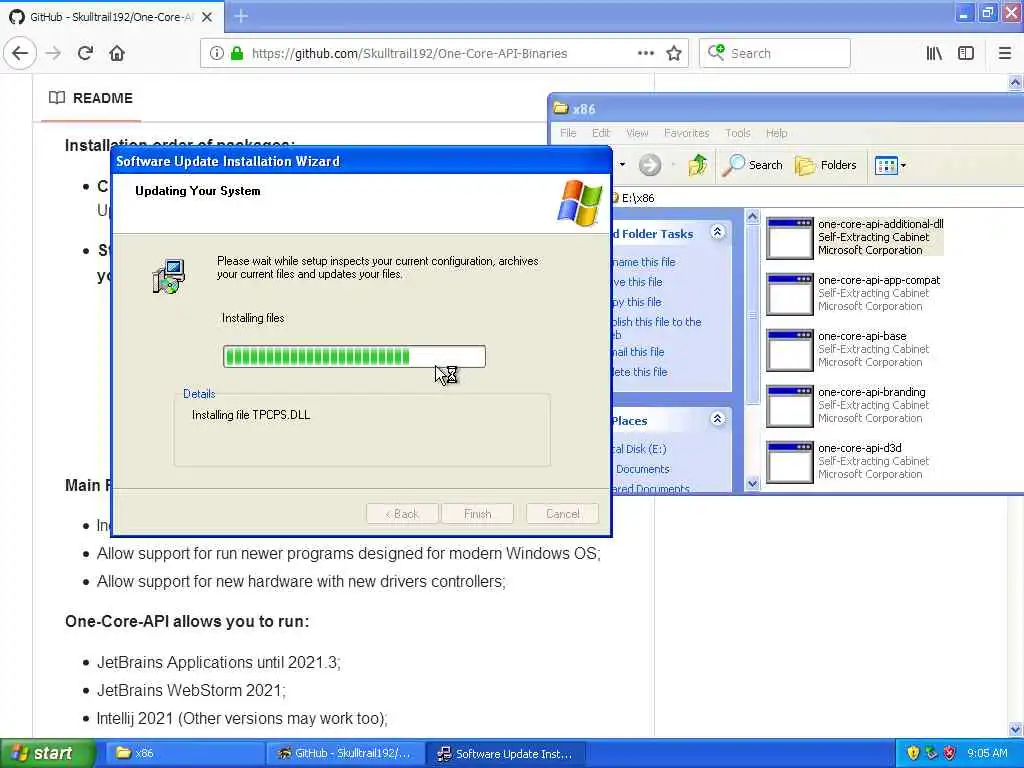
Task: Reload the GitHub page
Action: click(x=85, y=54)
